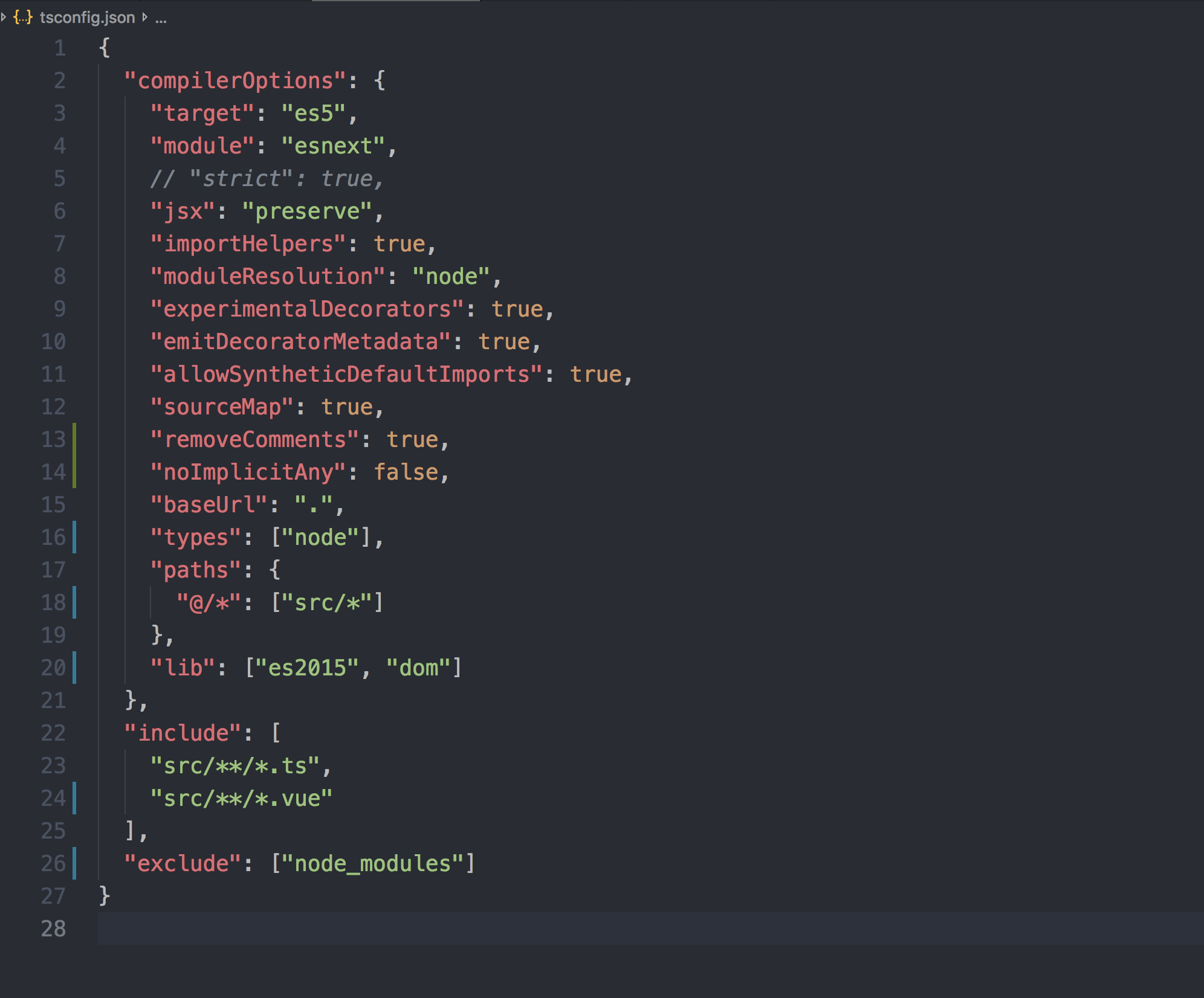Click line number 18 in the gutter
Viewport: 1204px width, 998px height.
tap(54, 602)
